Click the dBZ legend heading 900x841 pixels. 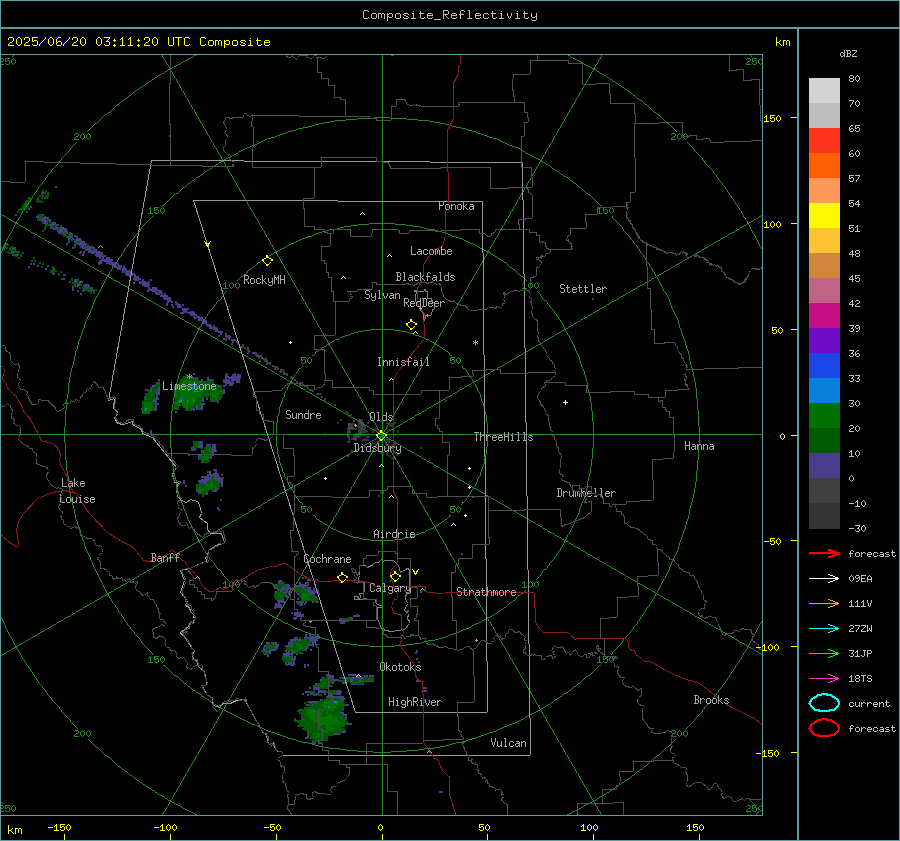tap(848, 53)
